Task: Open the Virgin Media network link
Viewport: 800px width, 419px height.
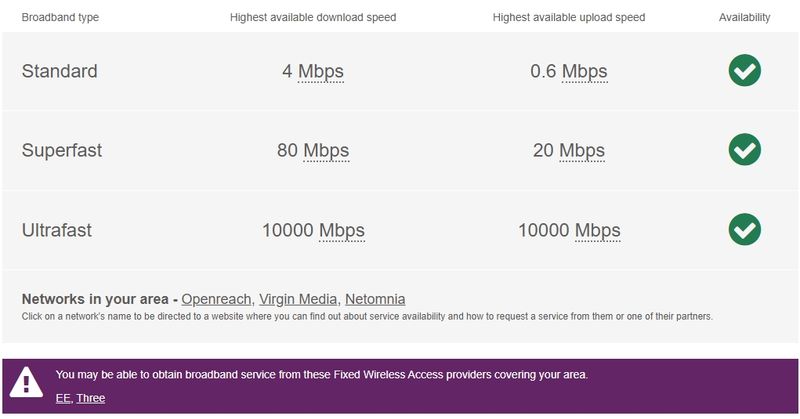Action: click(x=297, y=299)
